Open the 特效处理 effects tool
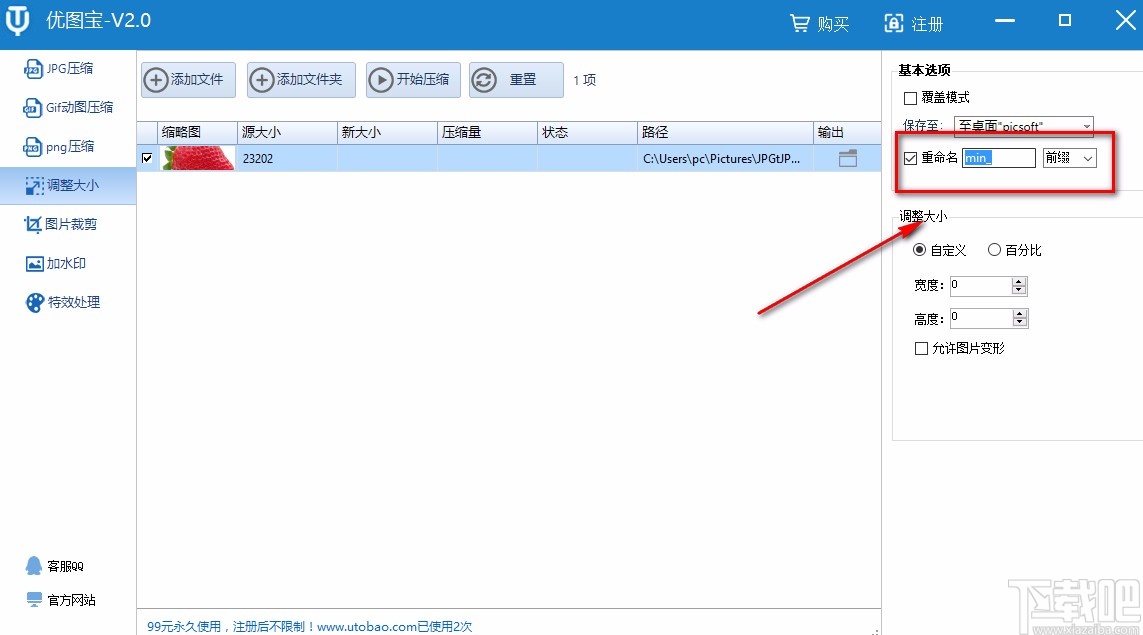This screenshot has width=1143, height=635. coord(62,302)
